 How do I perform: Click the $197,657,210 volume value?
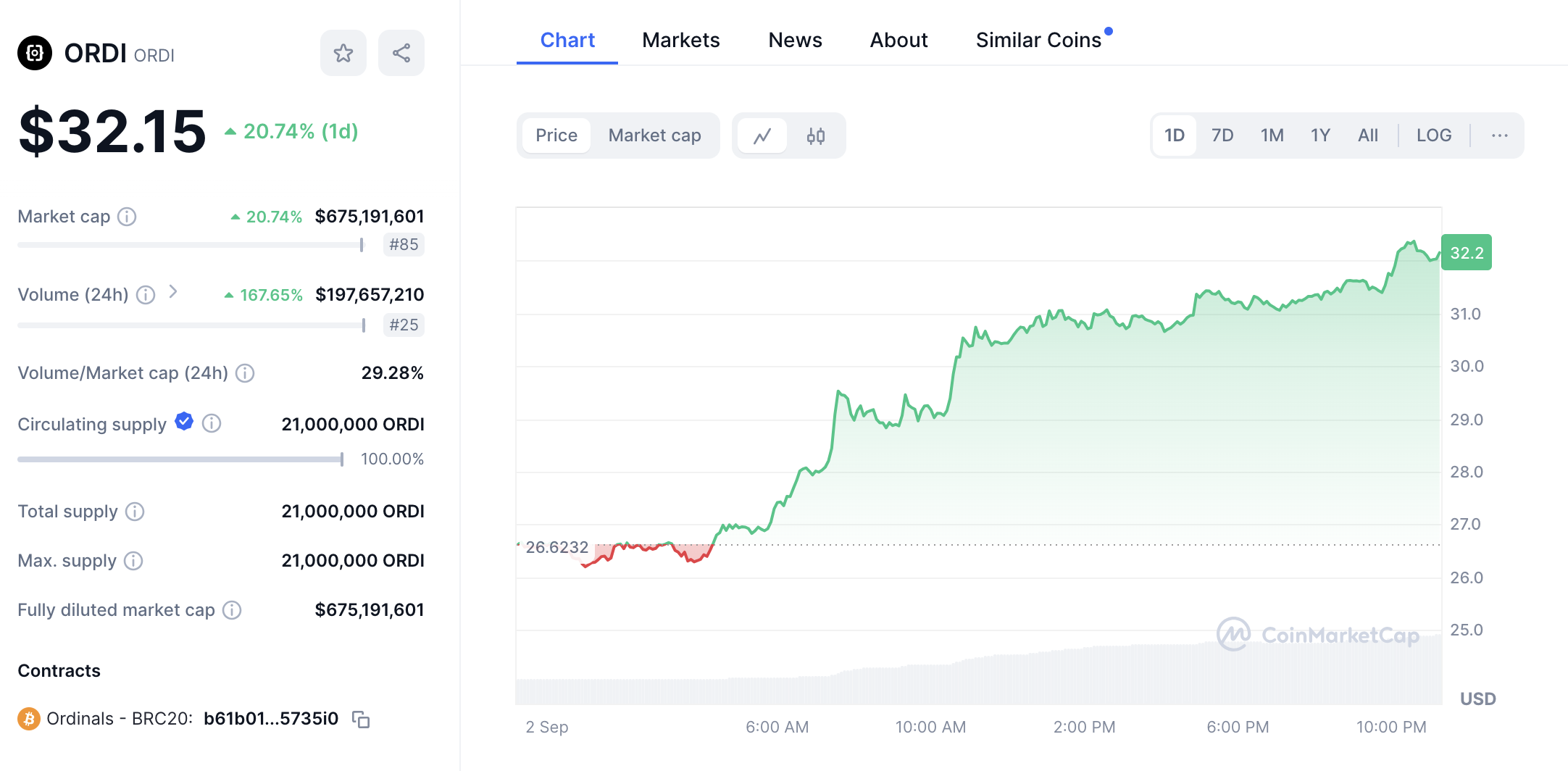pyautogui.click(x=370, y=295)
